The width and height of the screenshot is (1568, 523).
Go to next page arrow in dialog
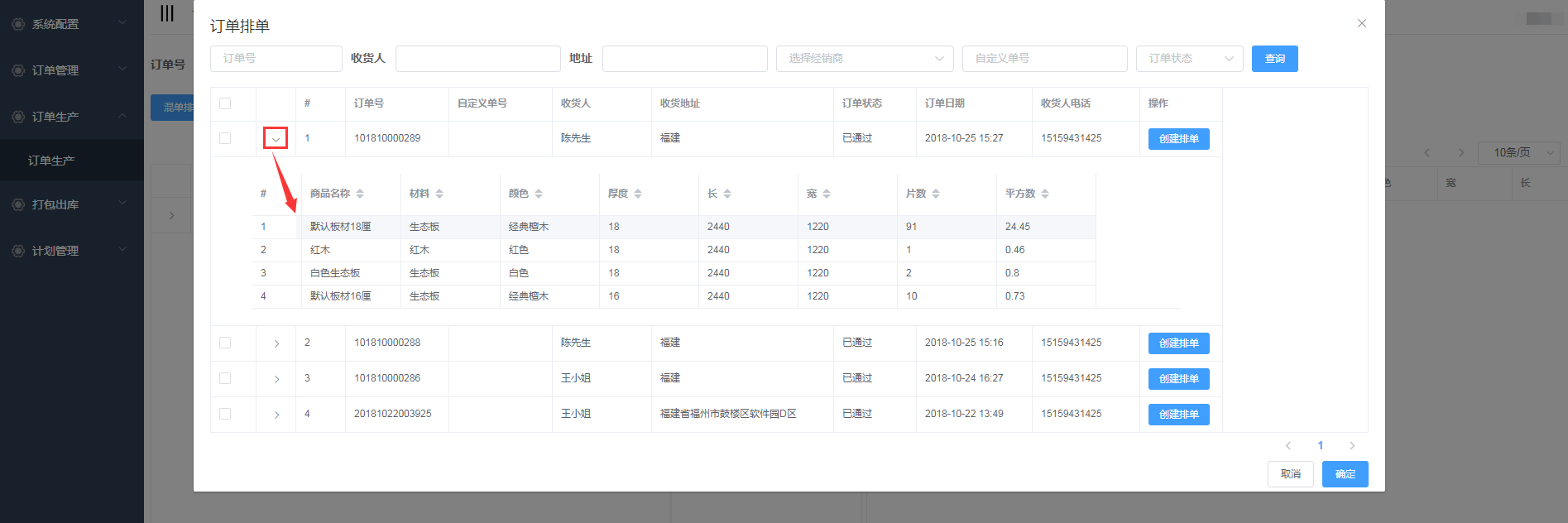[x=1352, y=446]
